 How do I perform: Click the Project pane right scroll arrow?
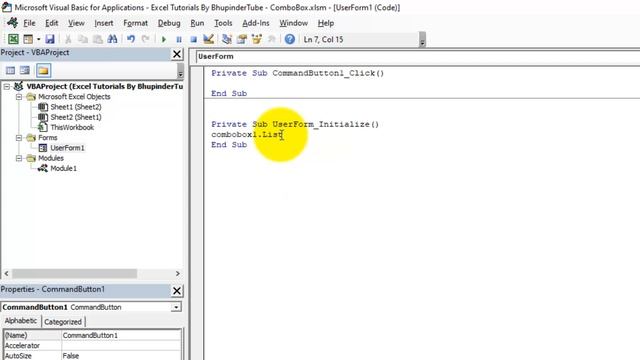click(178, 273)
